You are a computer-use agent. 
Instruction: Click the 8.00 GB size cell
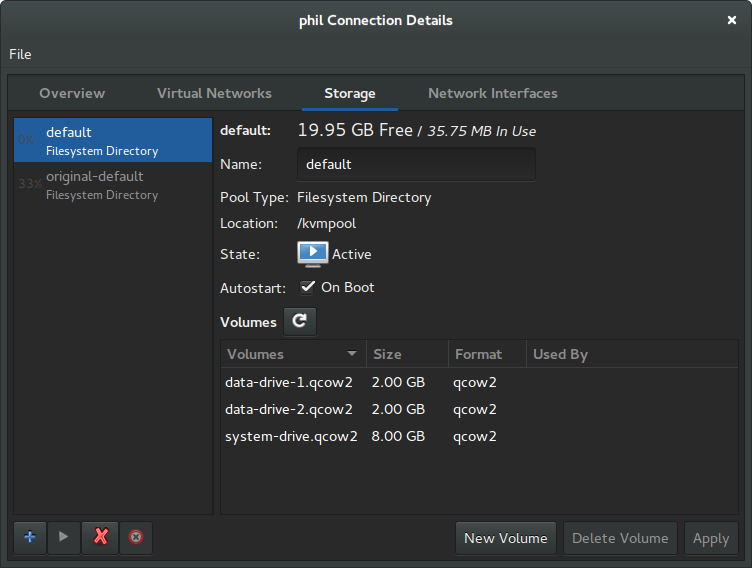(398, 436)
